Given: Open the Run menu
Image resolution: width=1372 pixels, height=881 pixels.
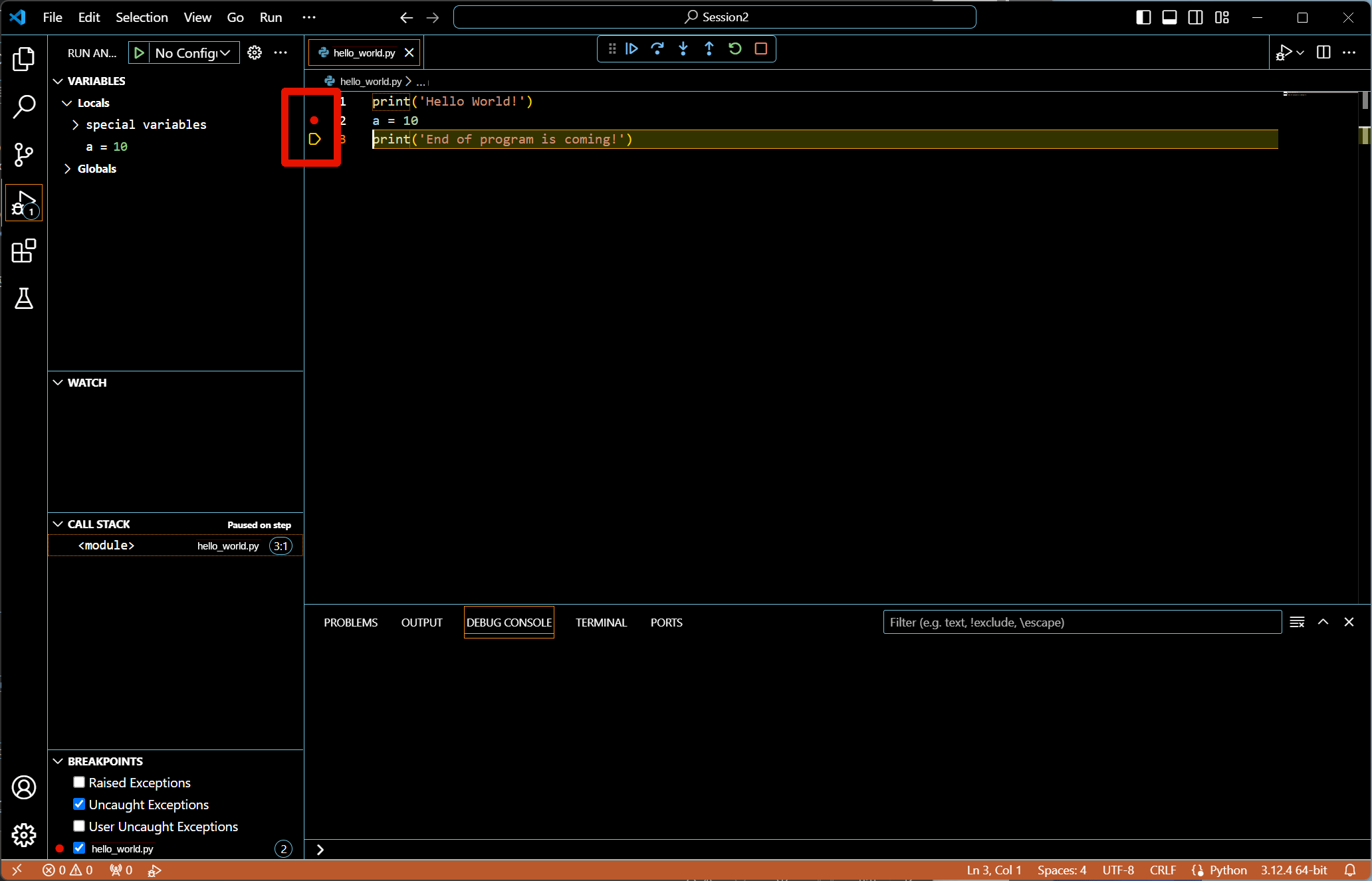Looking at the screenshot, I should coord(271,17).
